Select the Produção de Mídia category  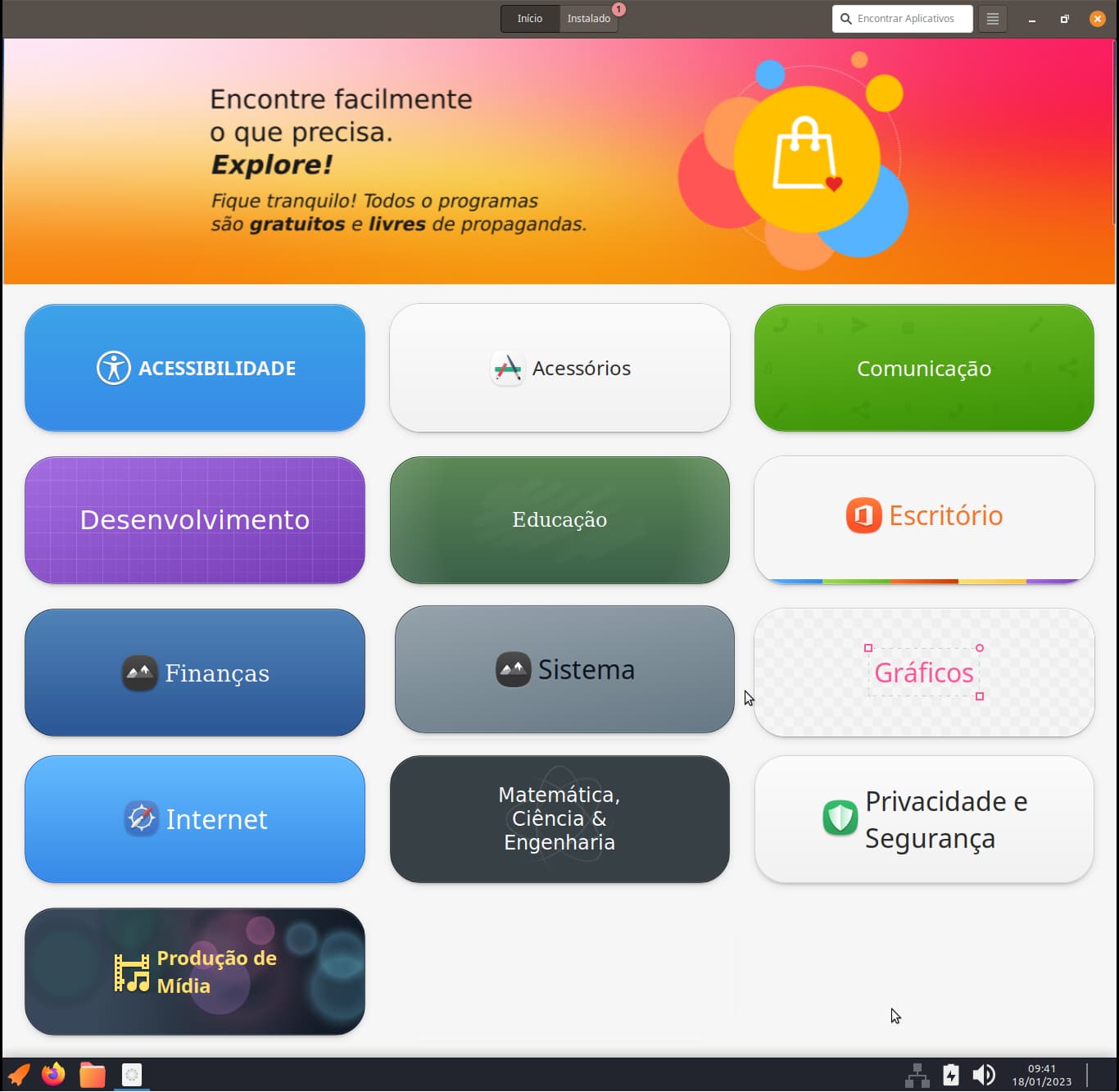[195, 972]
